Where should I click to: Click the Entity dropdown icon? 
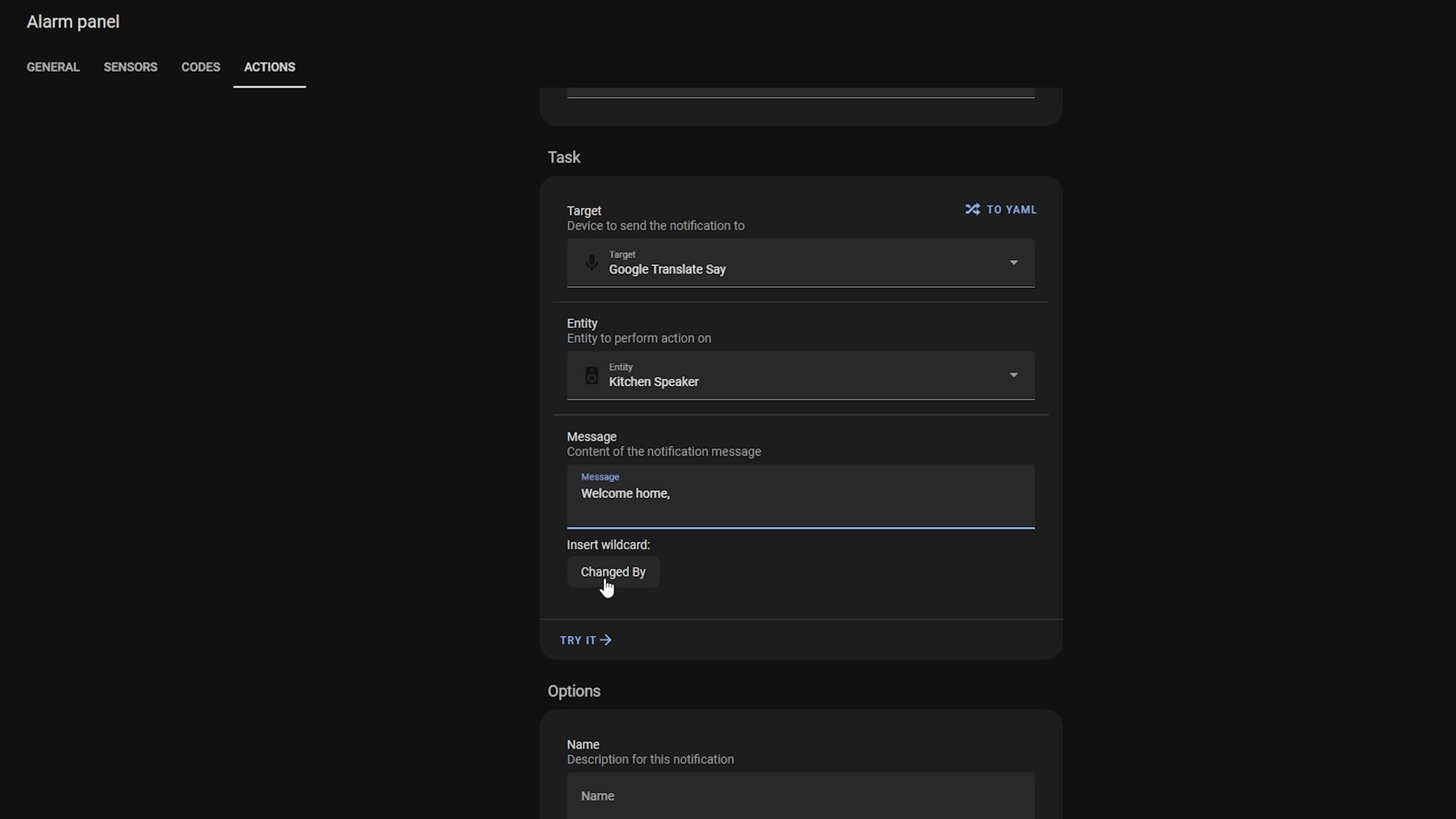point(1013,375)
